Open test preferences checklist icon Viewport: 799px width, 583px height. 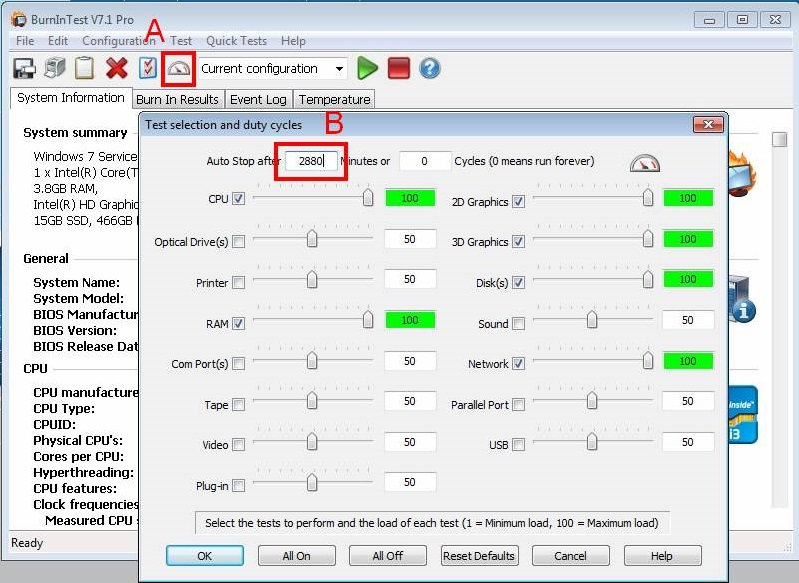(x=147, y=68)
